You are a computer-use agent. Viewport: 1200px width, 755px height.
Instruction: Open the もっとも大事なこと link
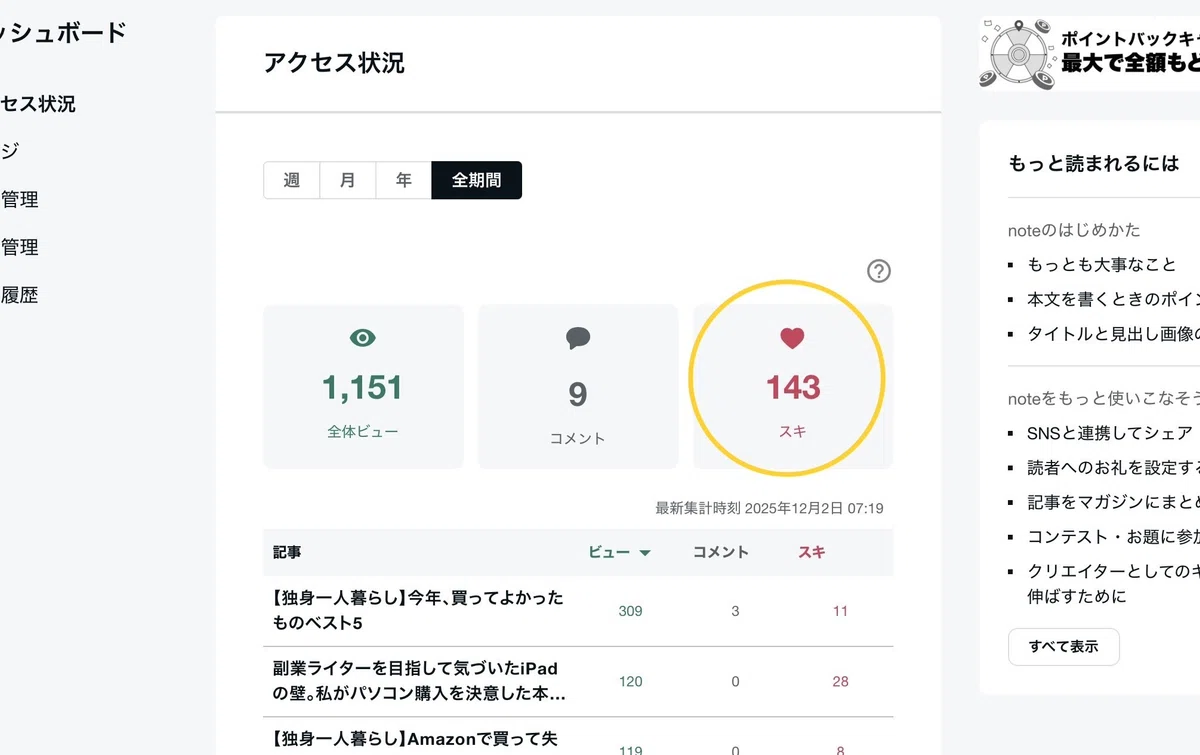(x=1088, y=265)
